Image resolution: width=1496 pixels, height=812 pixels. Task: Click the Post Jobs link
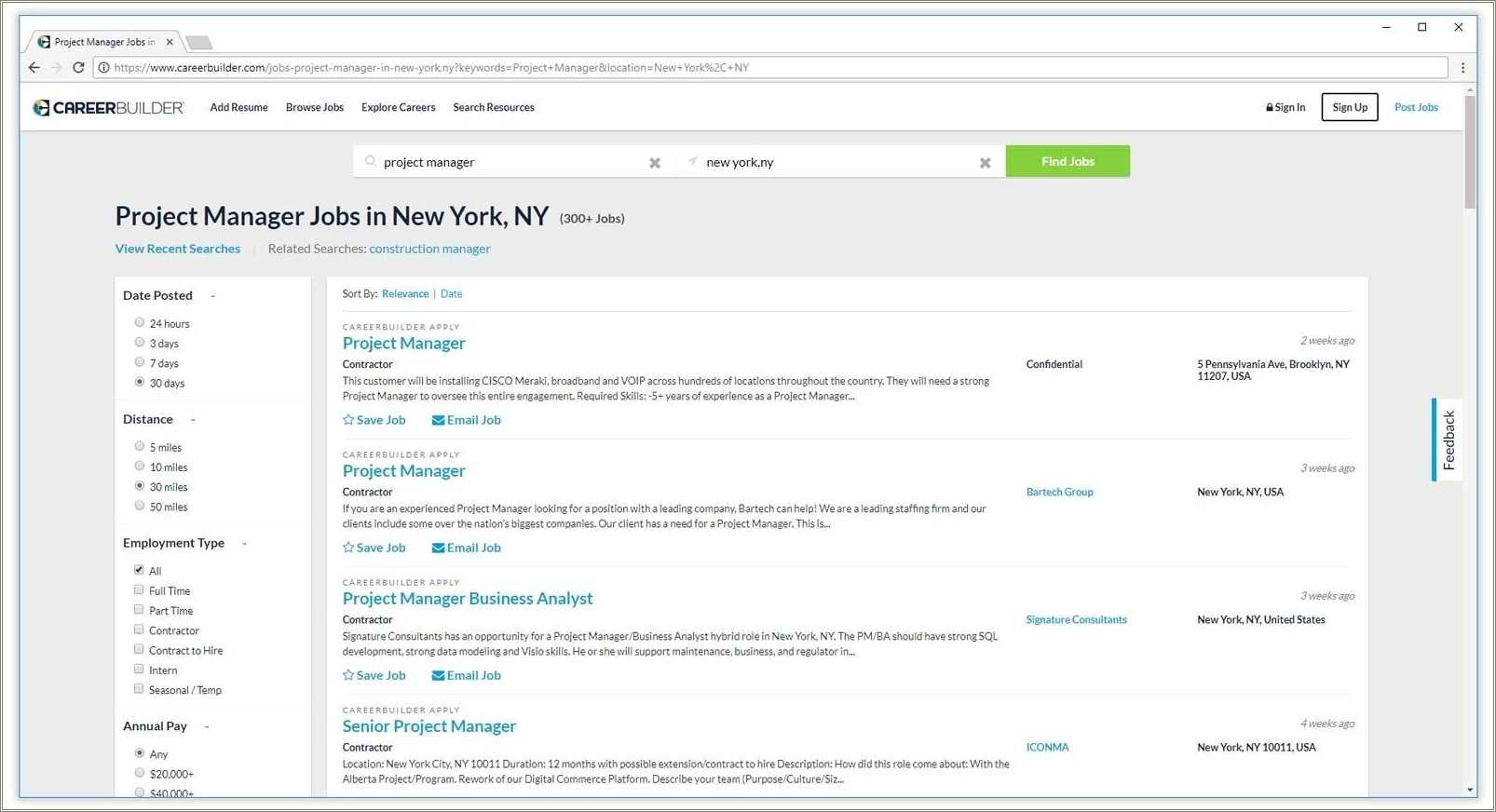pyautogui.click(x=1416, y=107)
